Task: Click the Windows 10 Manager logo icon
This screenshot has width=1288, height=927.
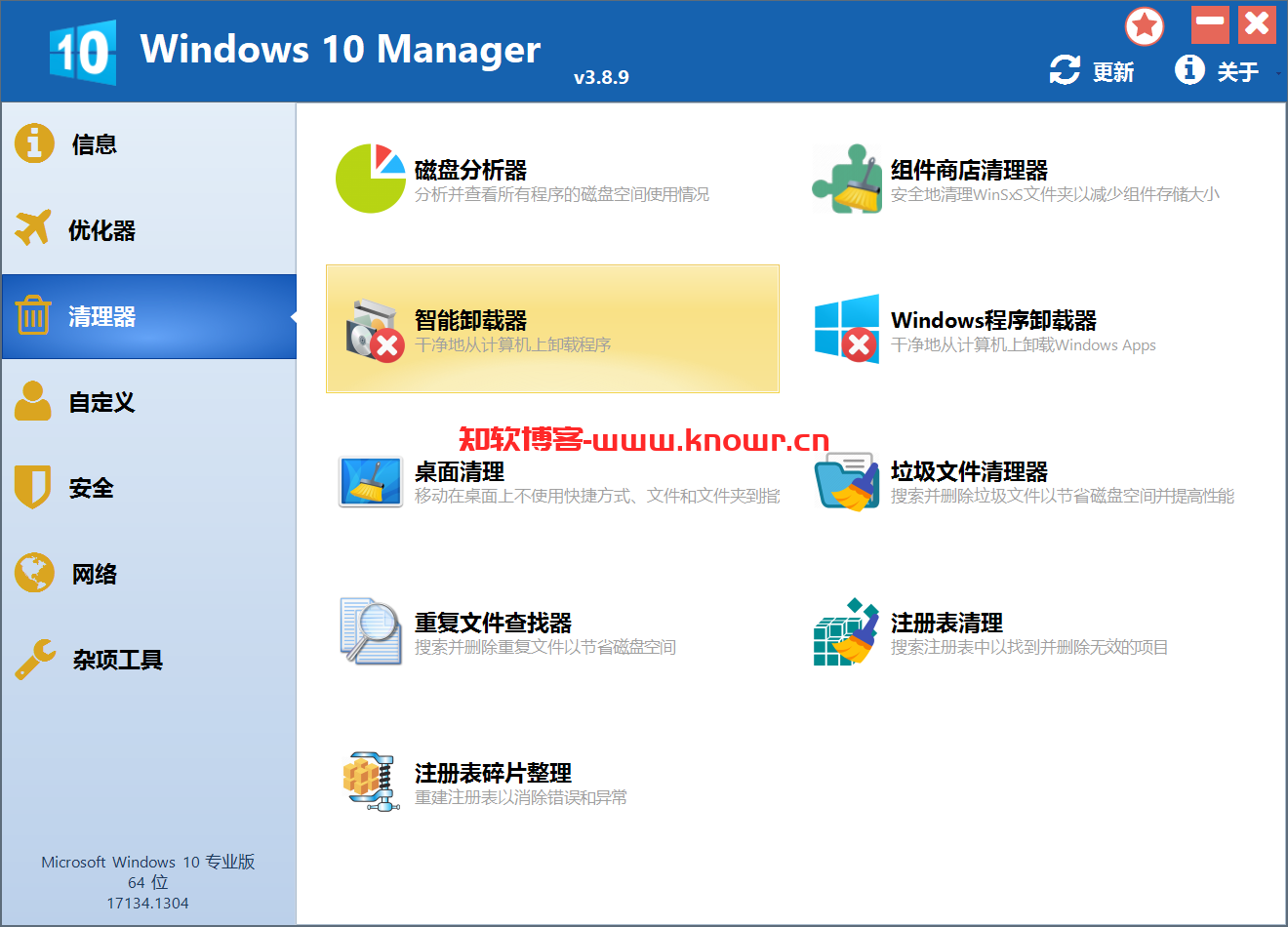Action: click(x=83, y=52)
